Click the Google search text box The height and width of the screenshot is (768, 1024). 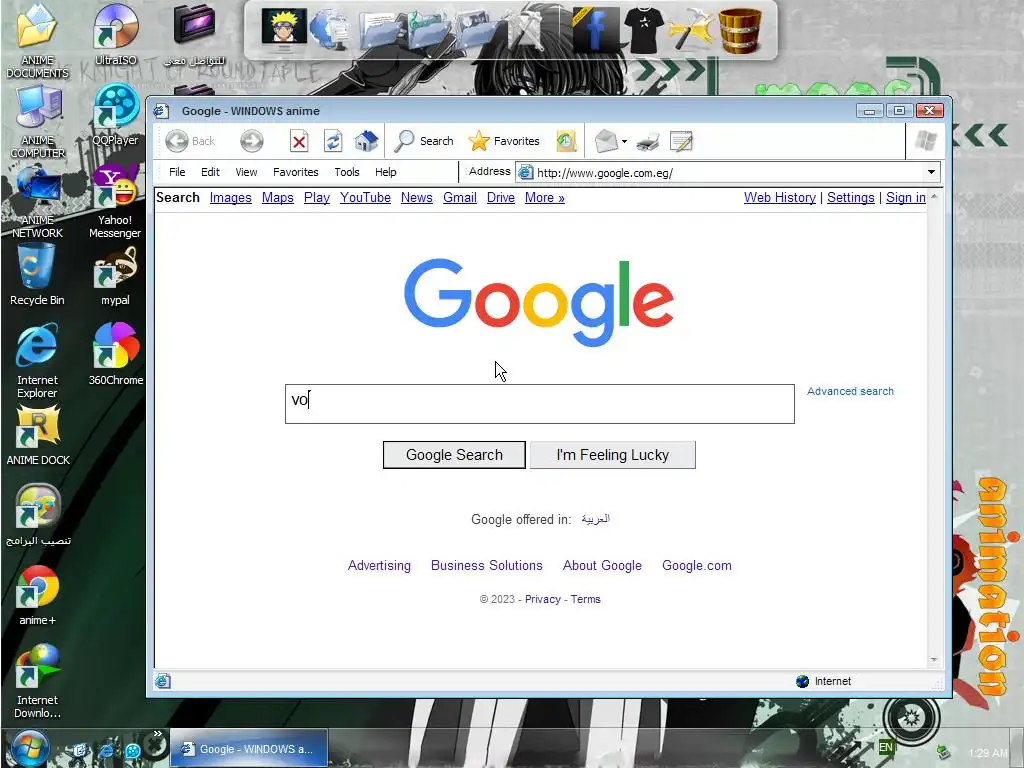tap(539, 404)
